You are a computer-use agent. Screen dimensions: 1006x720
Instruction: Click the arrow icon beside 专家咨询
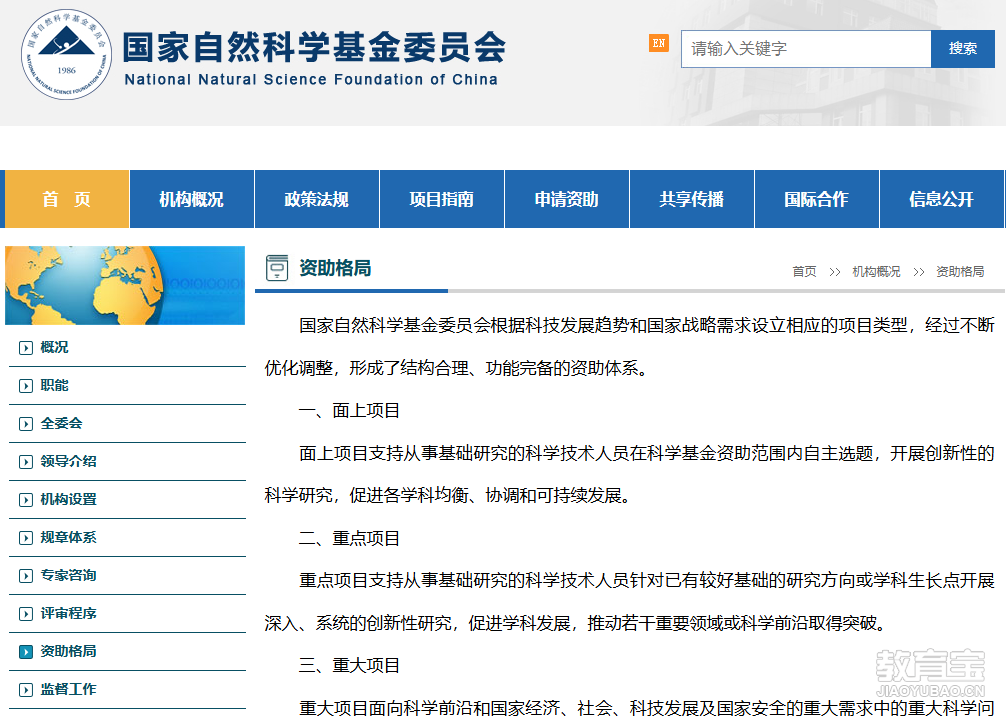(x=26, y=576)
